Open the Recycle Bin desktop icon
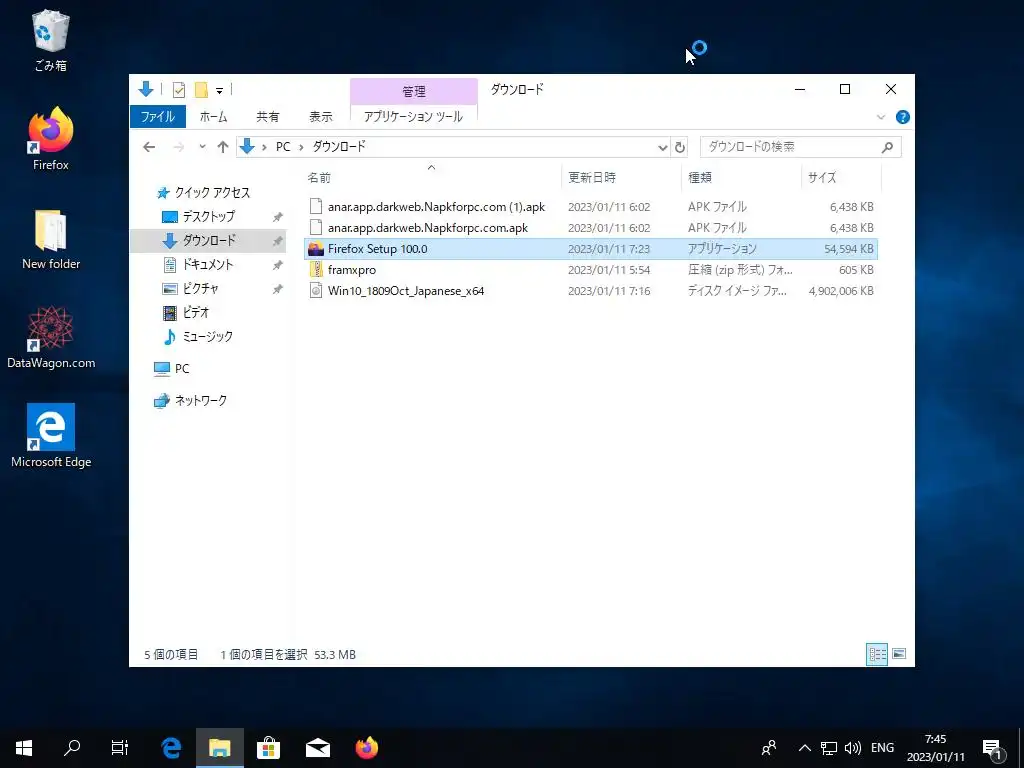This screenshot has width=1024, height=768. click(x=50, y=40)
